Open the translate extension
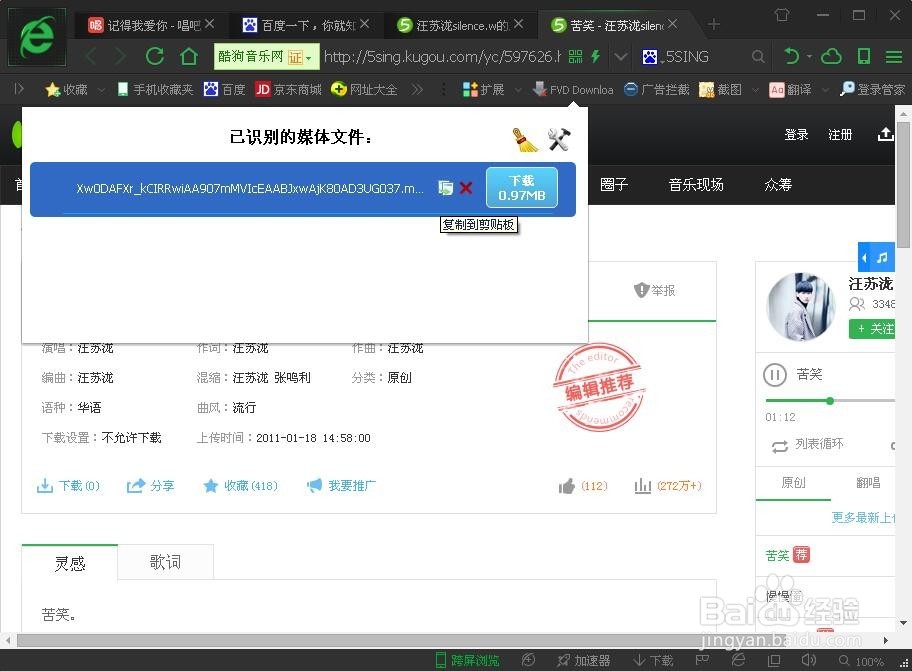 click(790, 90)
